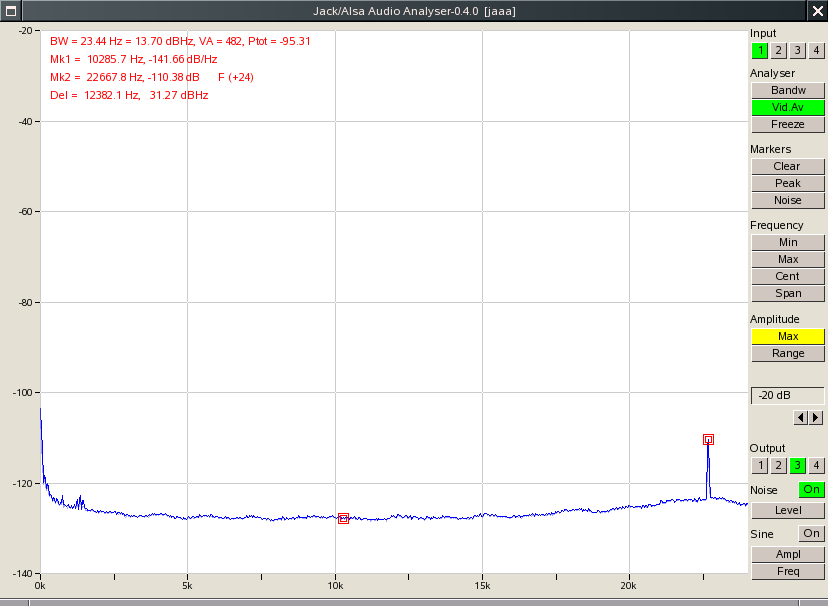The image size is (828, 606).
Task: Click the Sine Freq button
Action: point(787,571)
